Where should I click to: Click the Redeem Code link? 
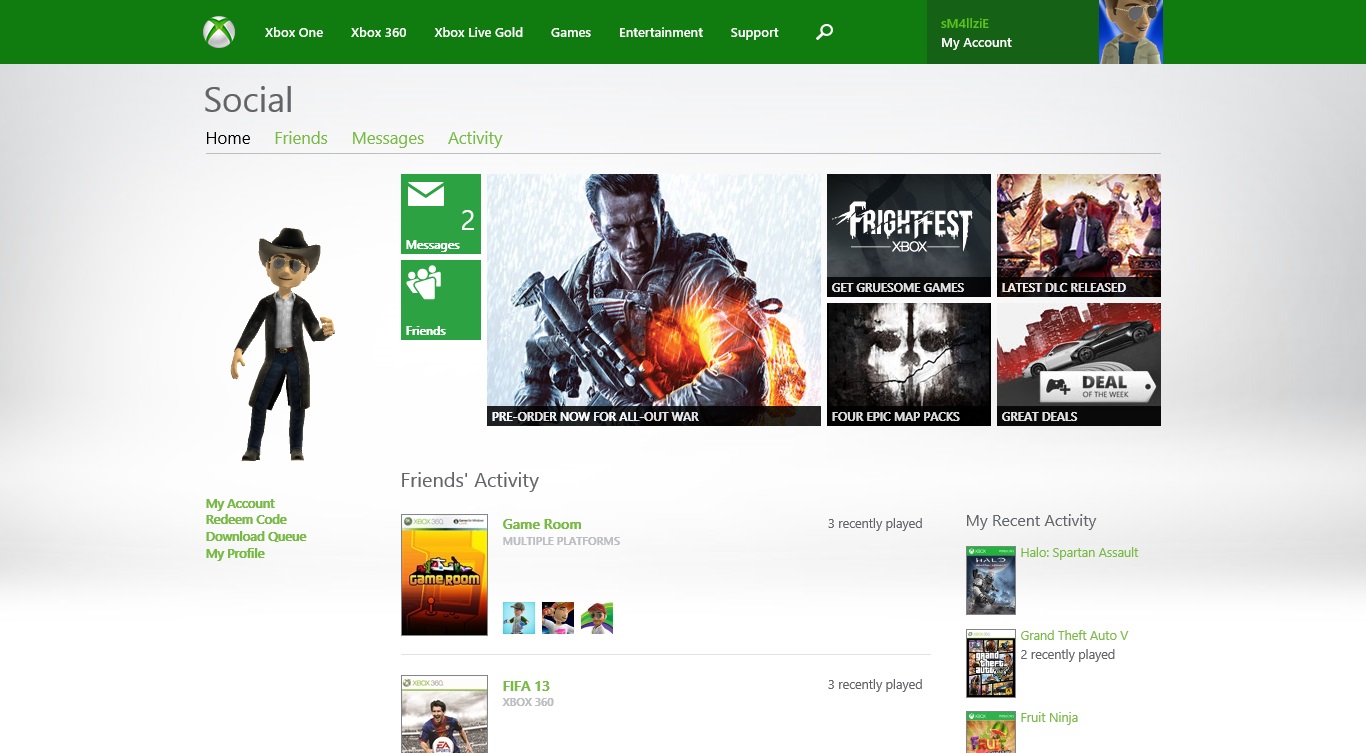point(246,520)
